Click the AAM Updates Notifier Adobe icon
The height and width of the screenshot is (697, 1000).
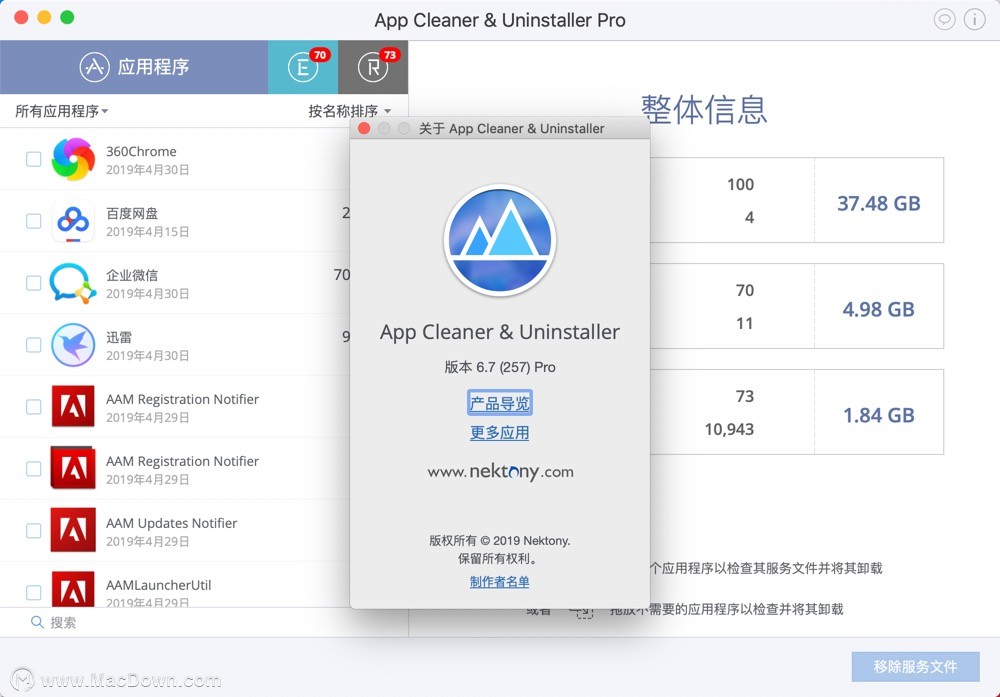point(73,530)
